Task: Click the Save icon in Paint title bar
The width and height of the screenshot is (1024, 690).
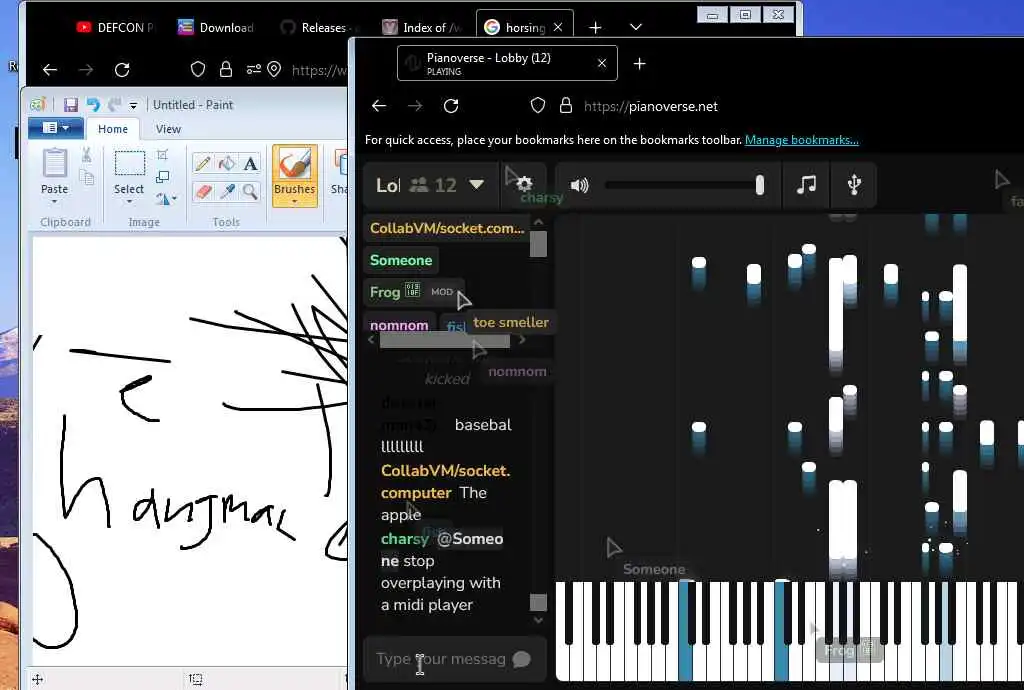Action: click(71, 104)
